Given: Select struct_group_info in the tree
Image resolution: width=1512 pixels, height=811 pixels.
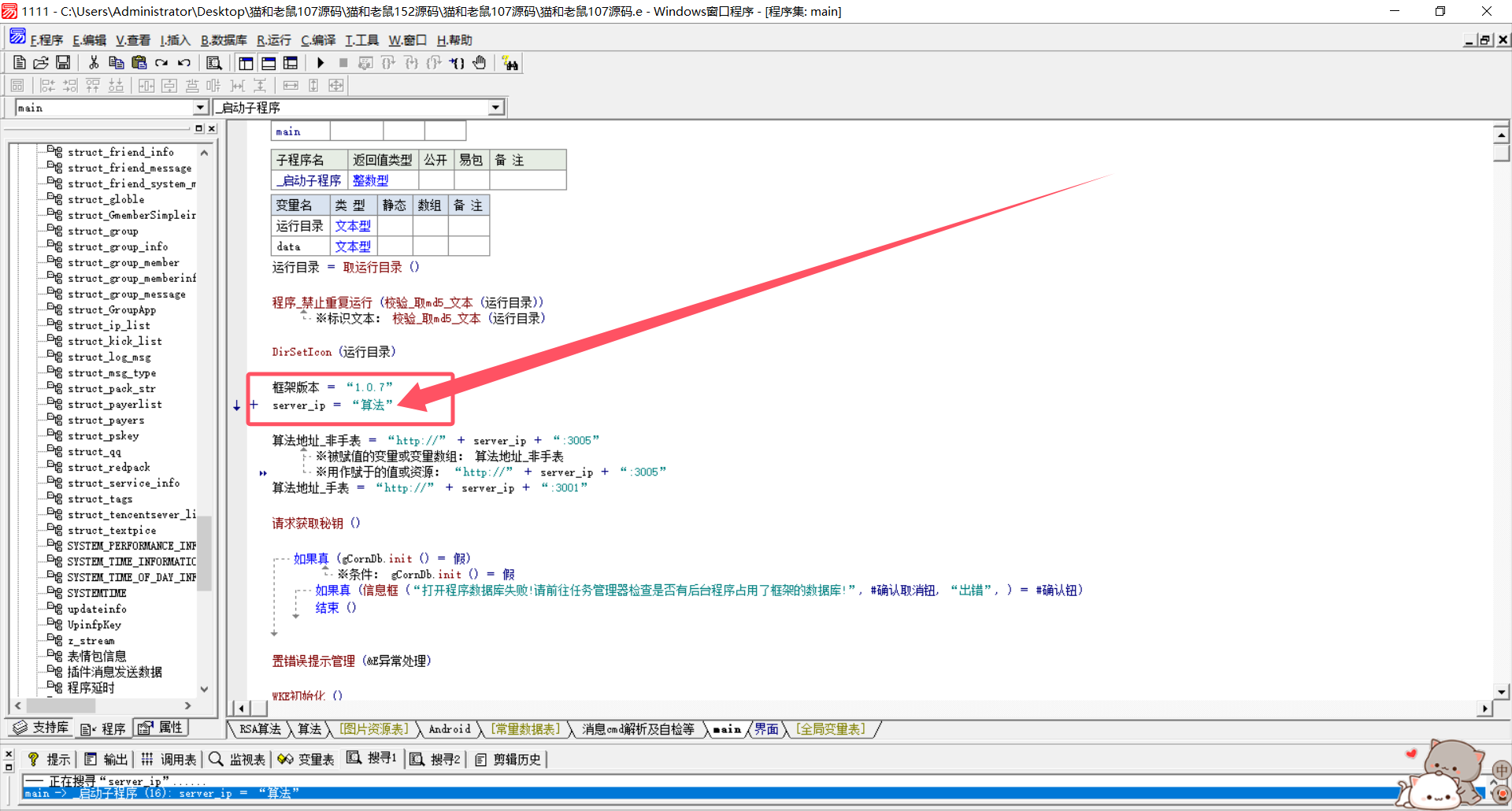Looking at the screenshot, I should click(117, 246).
